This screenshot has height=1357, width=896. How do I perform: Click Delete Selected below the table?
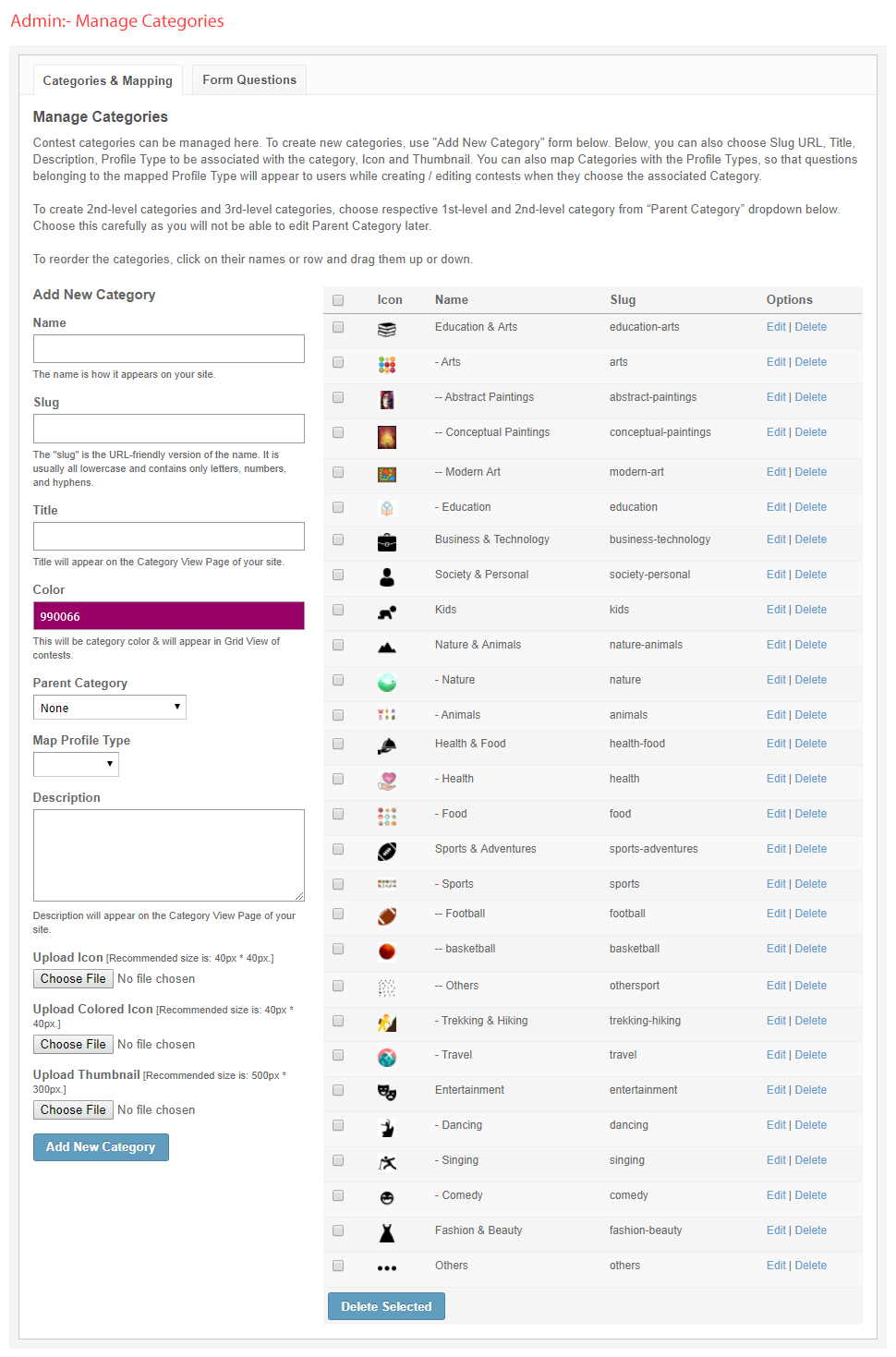(x=386, y=1306)
